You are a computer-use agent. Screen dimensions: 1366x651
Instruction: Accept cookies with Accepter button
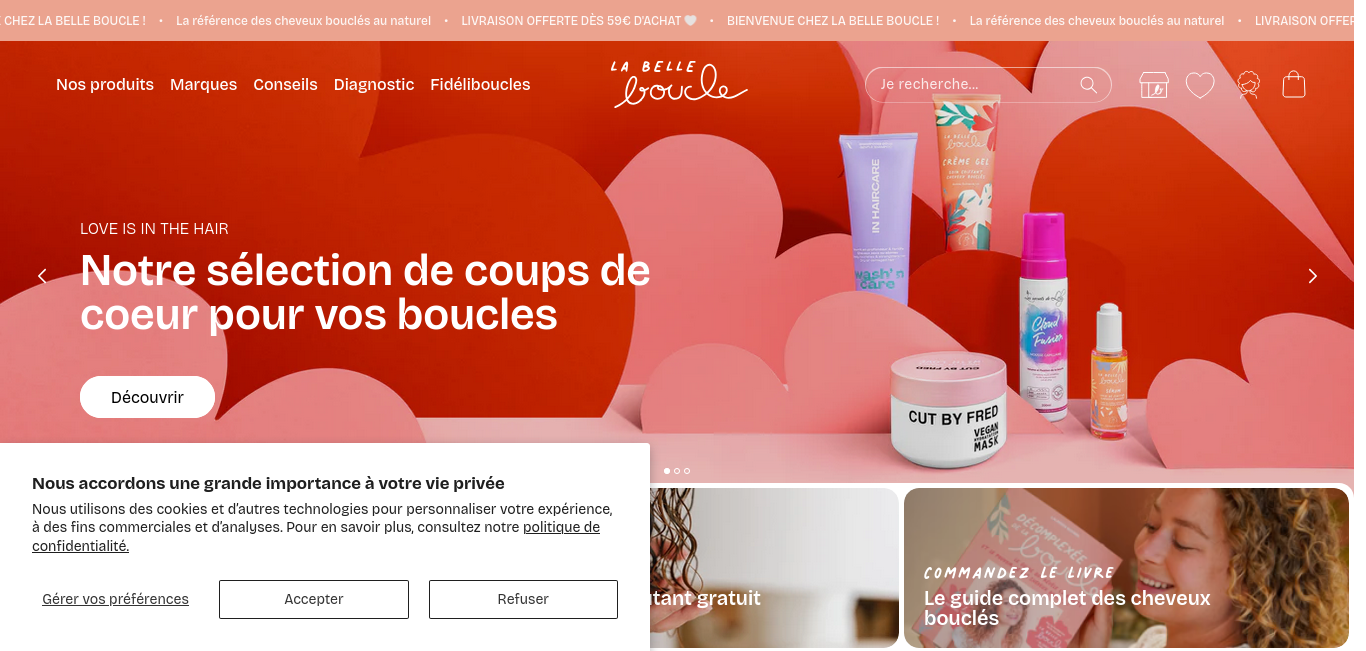click(314, 599)
